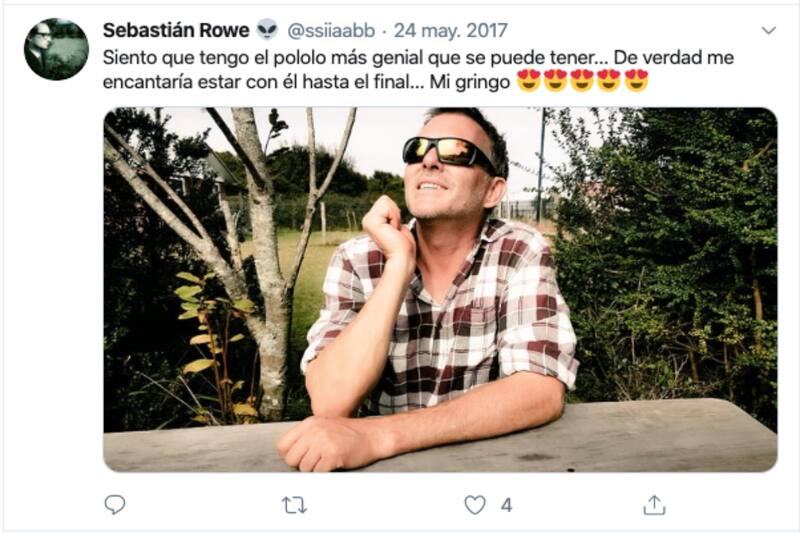
Task: Click the last heart-eyes emoji
Action: [636, 81]
